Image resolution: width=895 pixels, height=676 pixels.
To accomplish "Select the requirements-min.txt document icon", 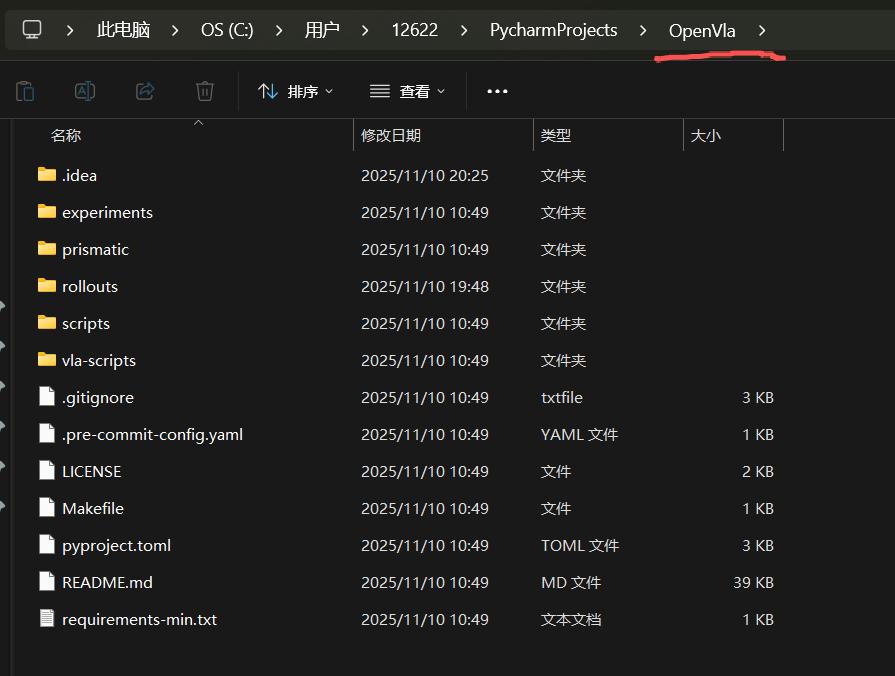I will click(47, 618).
